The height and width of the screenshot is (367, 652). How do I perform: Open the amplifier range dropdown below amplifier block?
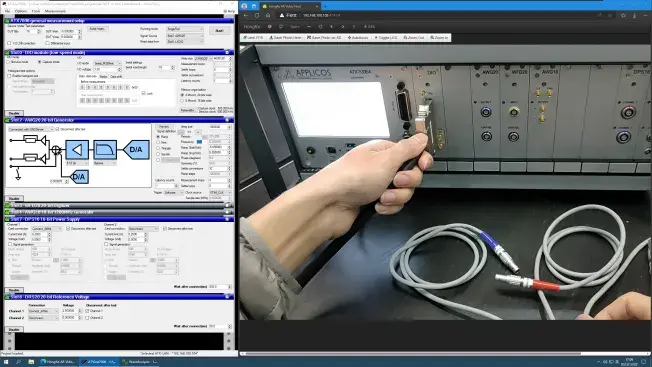click(x=77, y=163)
